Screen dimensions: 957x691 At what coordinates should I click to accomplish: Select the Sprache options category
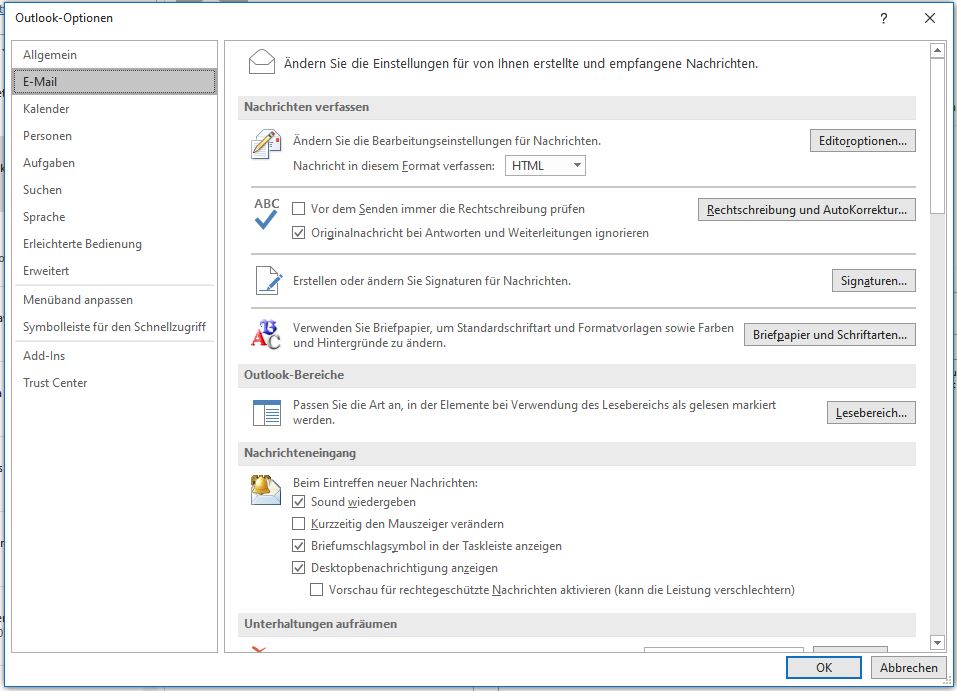coord(115,217)
